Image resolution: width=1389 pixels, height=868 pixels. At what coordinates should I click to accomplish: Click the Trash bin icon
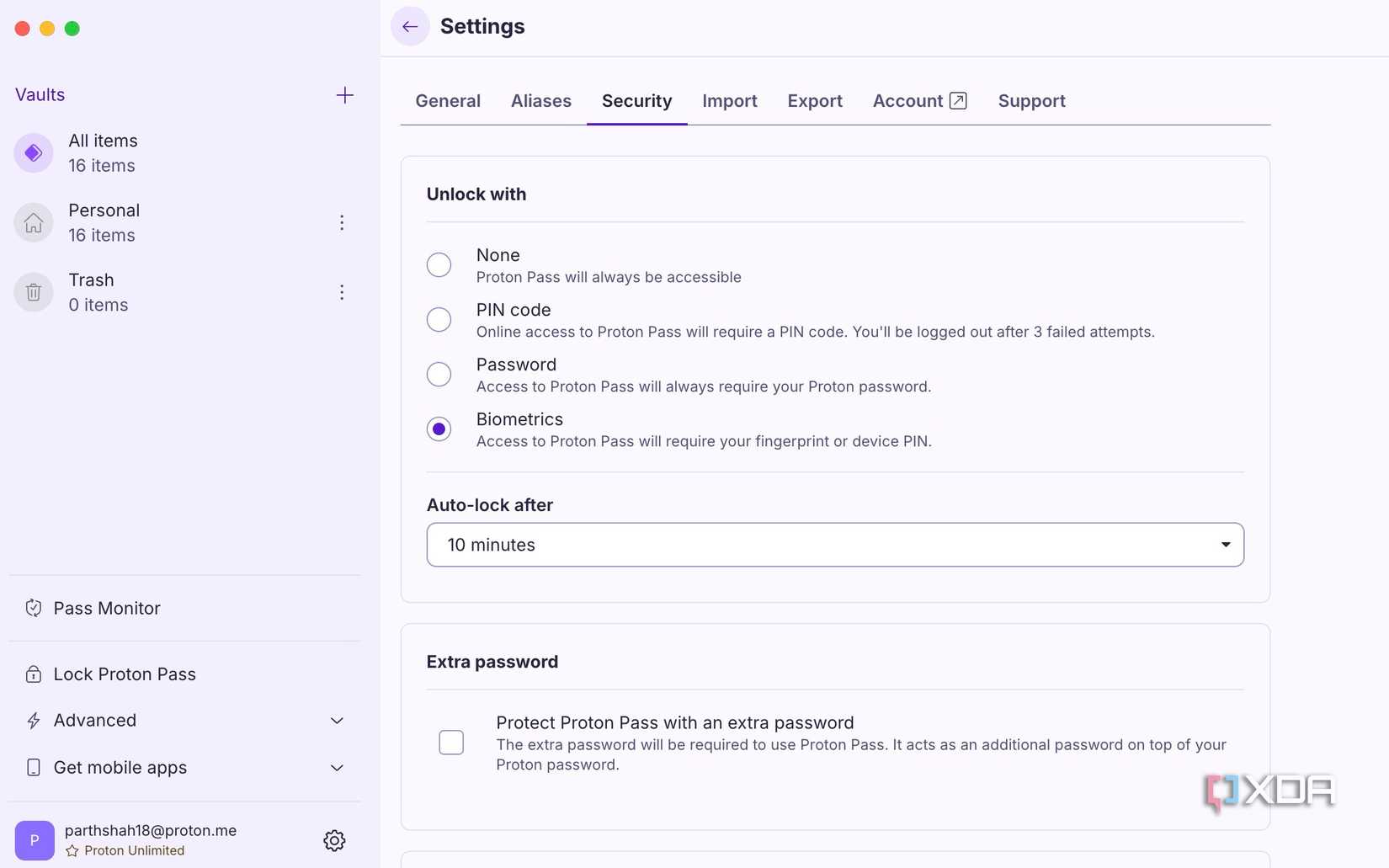click(34, 292)
